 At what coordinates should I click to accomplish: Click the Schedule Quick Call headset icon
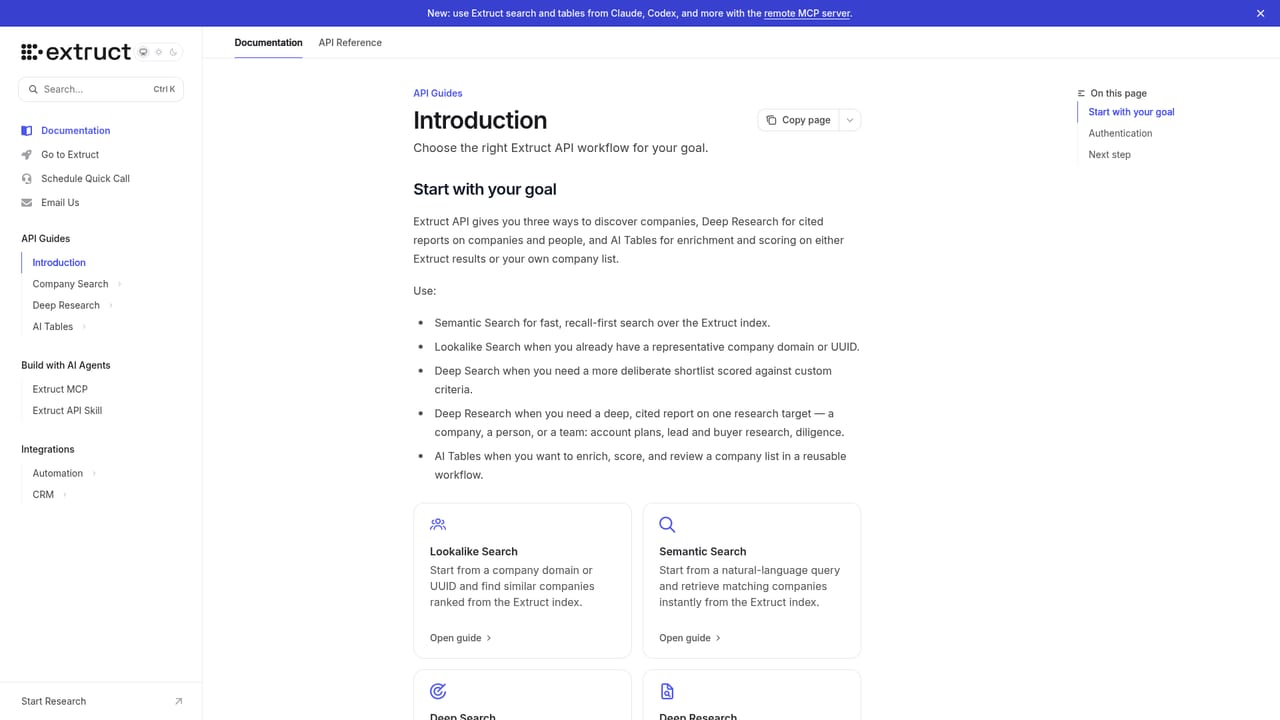click(x=27, y=179)
